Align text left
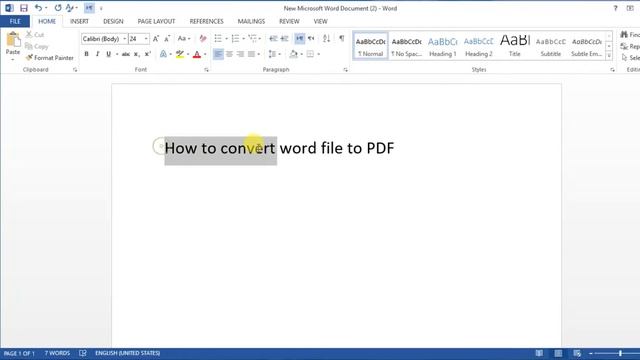The width and height of the screenshot is (640, 360). pos(218,54)
